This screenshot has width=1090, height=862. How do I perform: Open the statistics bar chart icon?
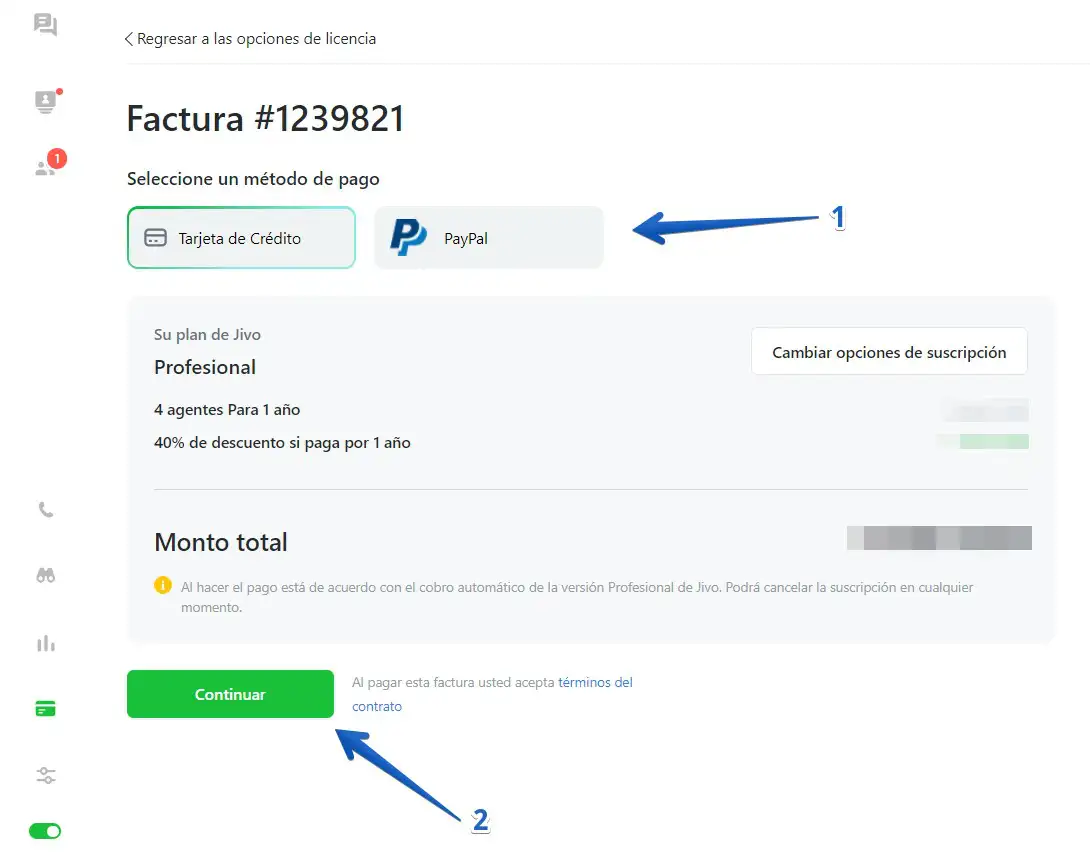(x=46, y=643)
